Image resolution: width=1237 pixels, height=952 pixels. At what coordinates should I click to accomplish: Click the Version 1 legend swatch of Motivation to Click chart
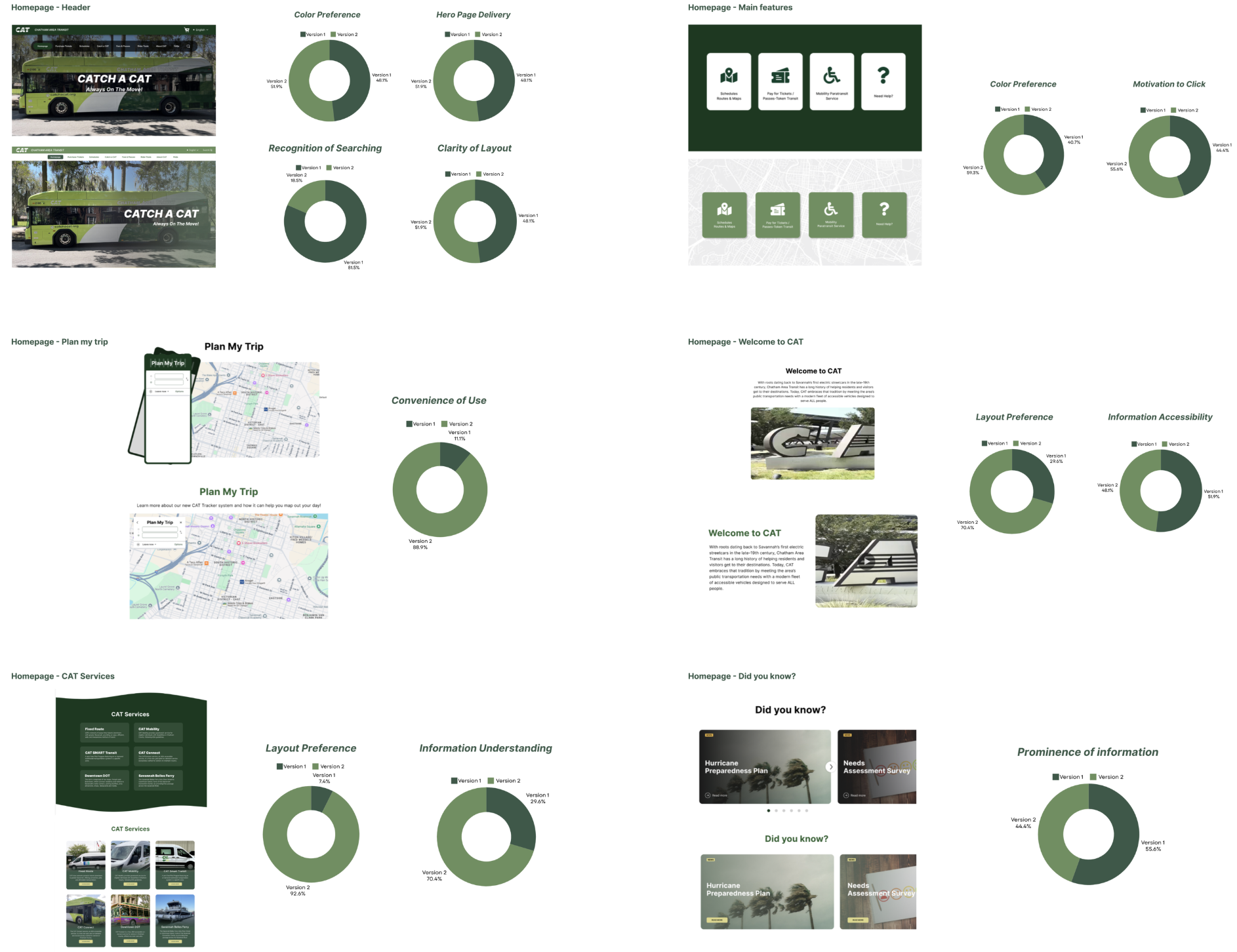click(x=1143, y=110)
